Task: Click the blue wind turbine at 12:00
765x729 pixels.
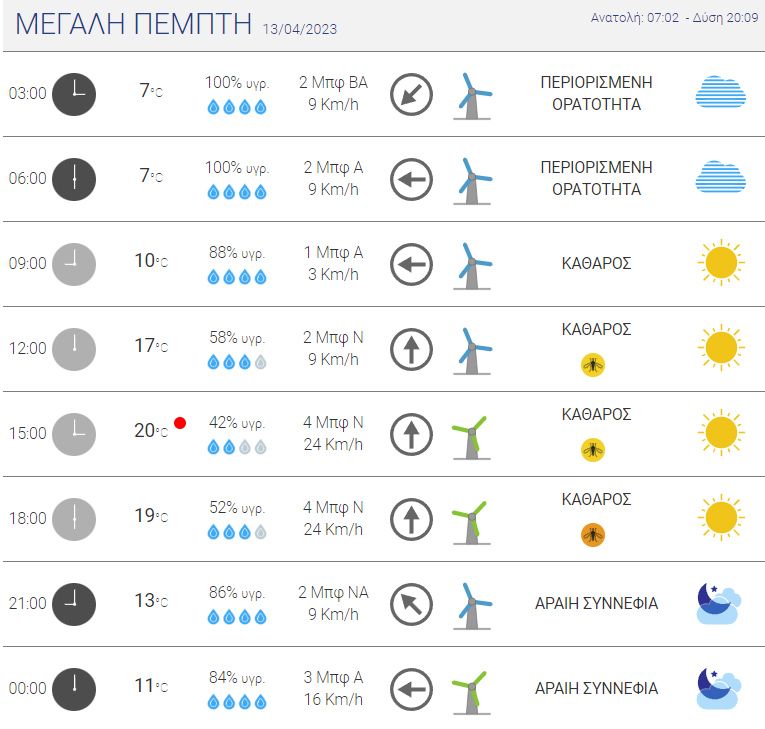Action: coord(471,351)
